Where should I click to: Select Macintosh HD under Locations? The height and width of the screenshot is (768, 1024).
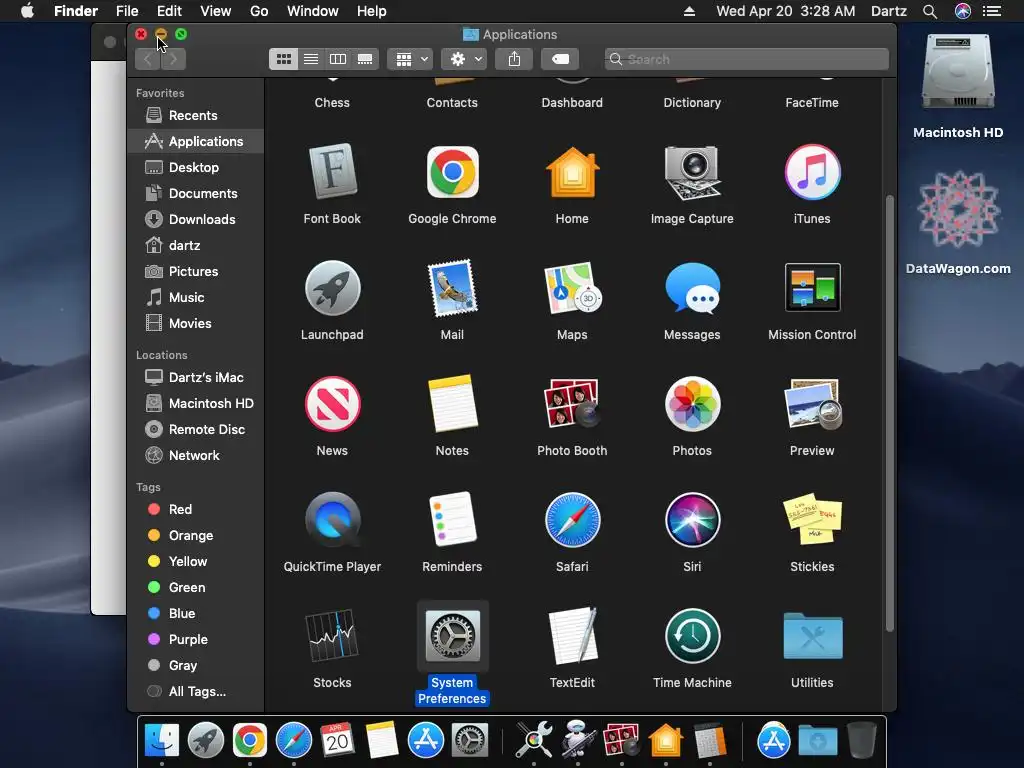[x=196, y=404]
